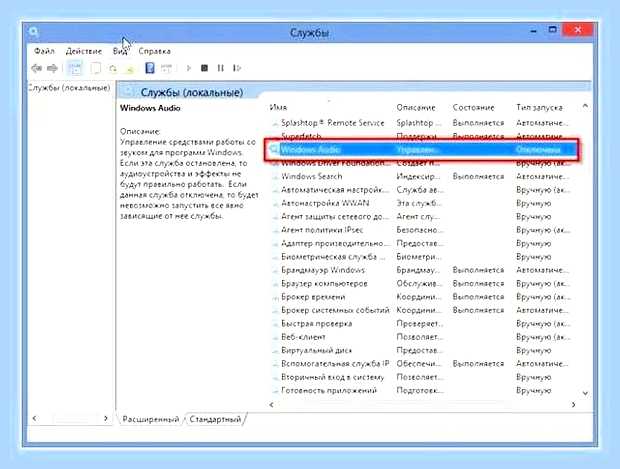Click the Back arrow toolbar icon
Image resolution: width=620 pixels, height=469 pixels.
point(36,68)
